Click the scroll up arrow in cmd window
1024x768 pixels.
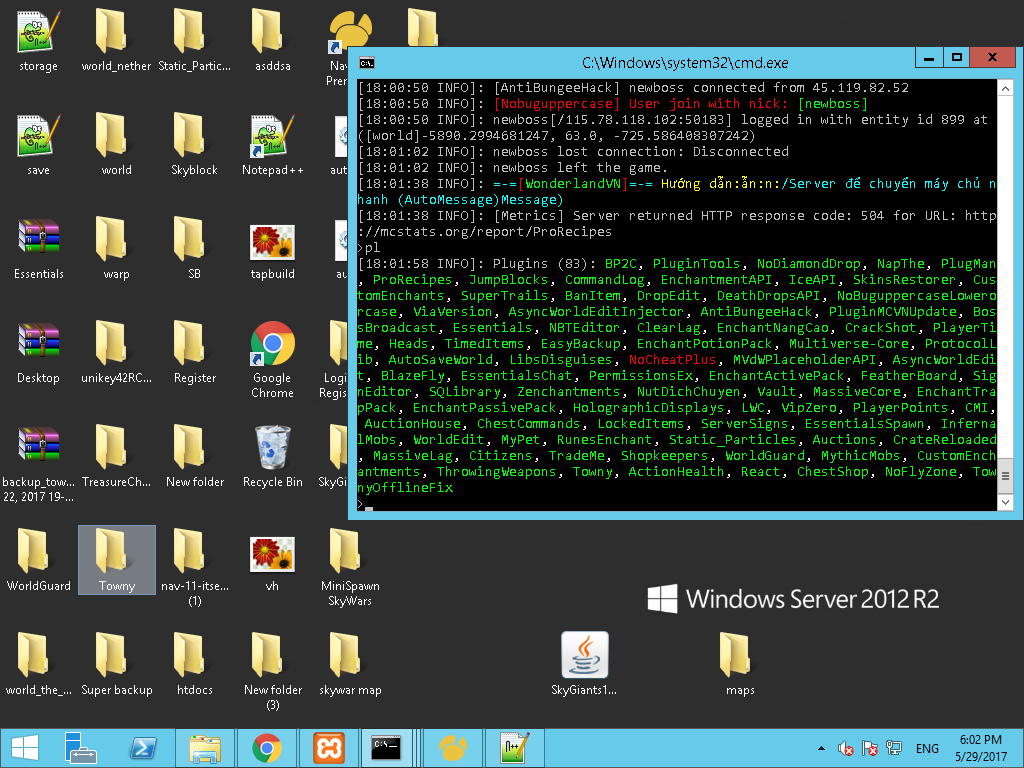pyautogui.click(x=1005, y=88)
